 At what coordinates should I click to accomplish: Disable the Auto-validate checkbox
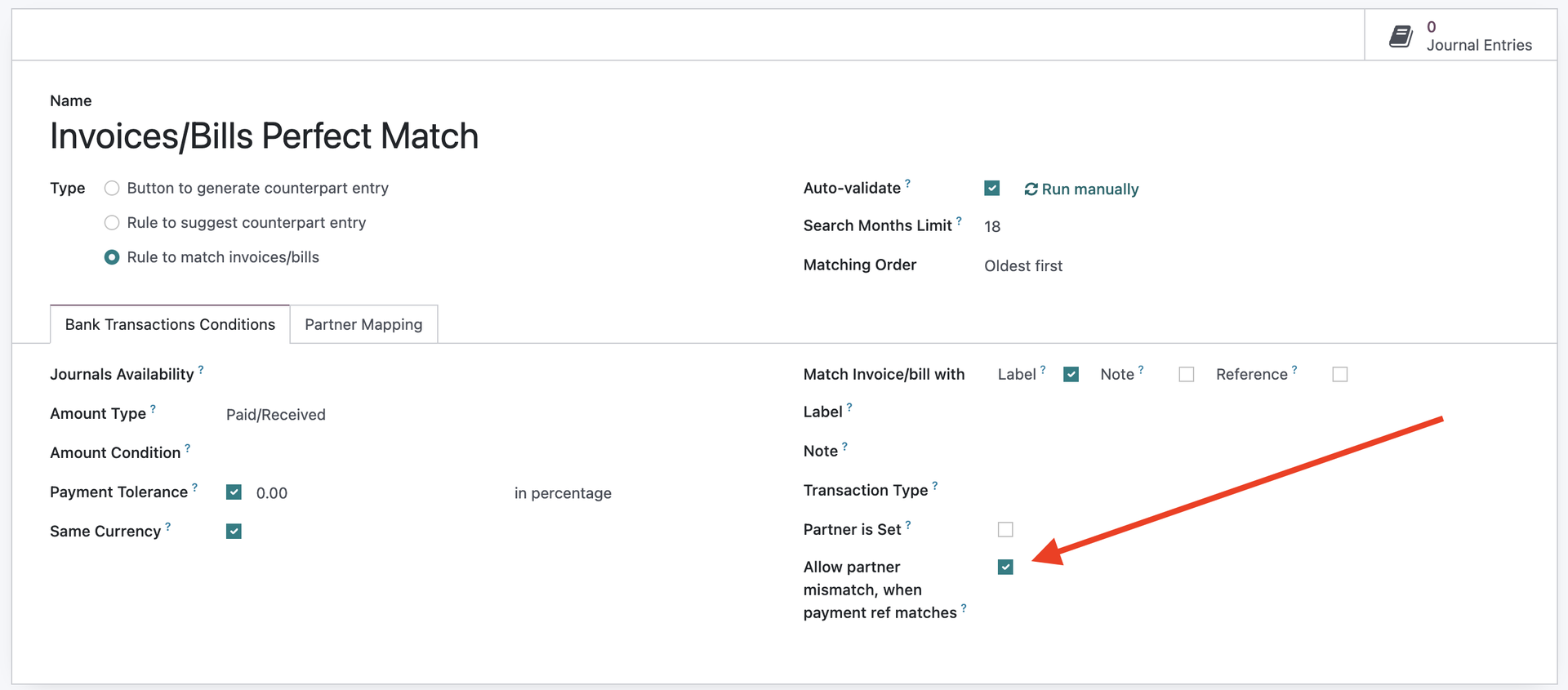[x=991, y=189]
